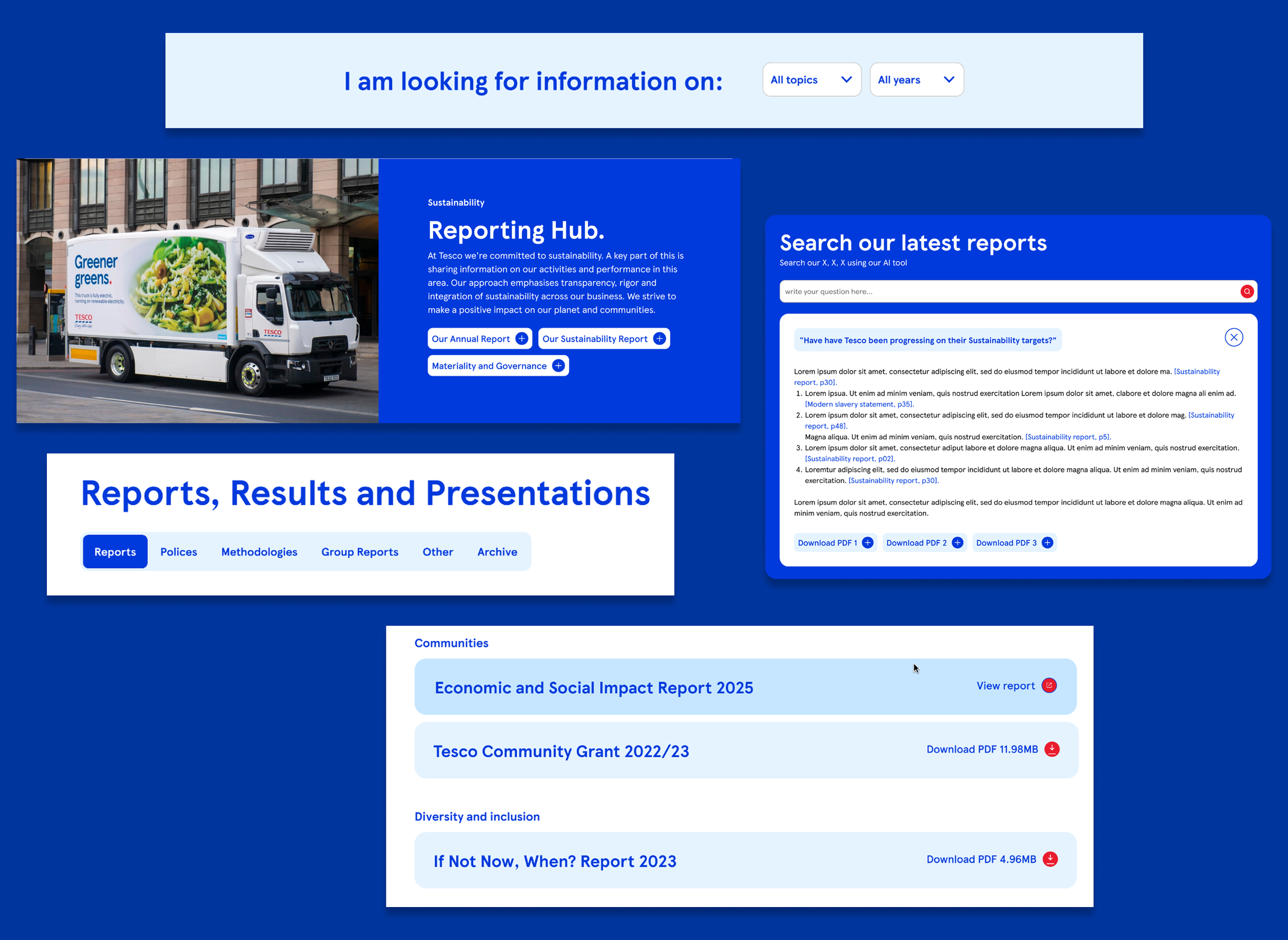Open the All years dropdown
Screen dimensions: 1288x940
[x=917, y=80]
